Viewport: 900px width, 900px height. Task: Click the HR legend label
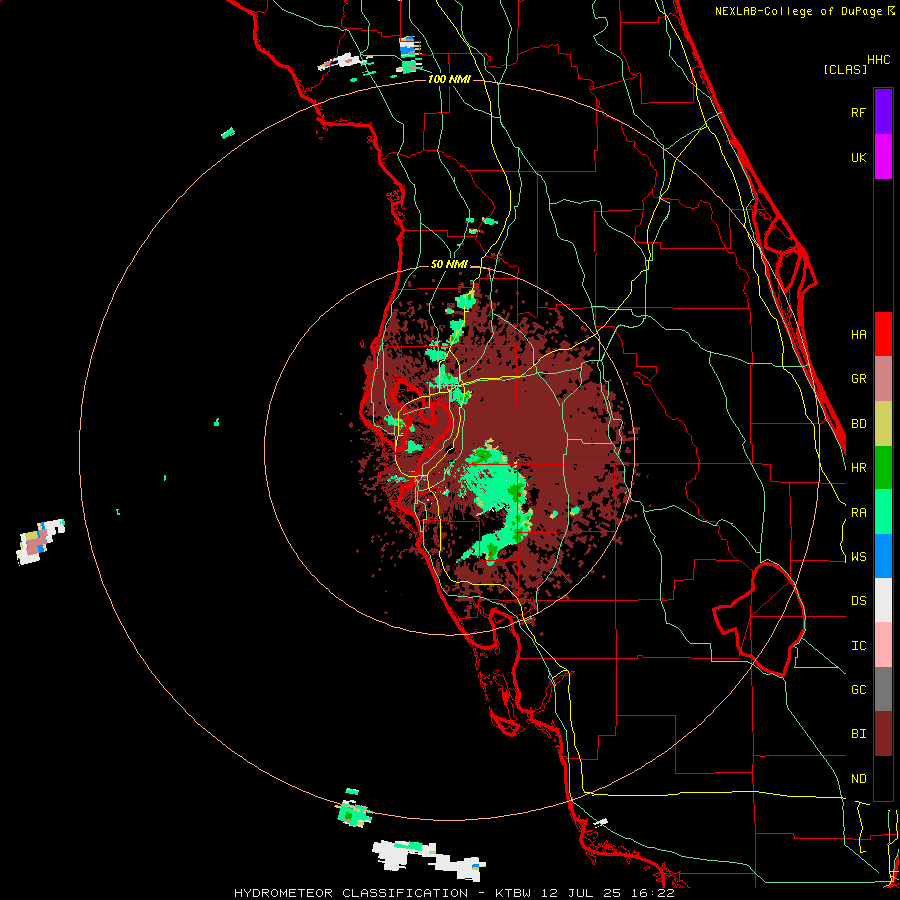point(858,468)
